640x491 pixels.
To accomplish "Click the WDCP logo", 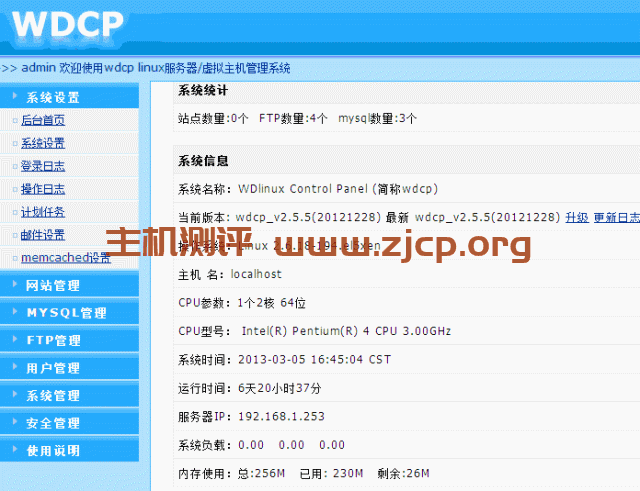I will [67, 25].
